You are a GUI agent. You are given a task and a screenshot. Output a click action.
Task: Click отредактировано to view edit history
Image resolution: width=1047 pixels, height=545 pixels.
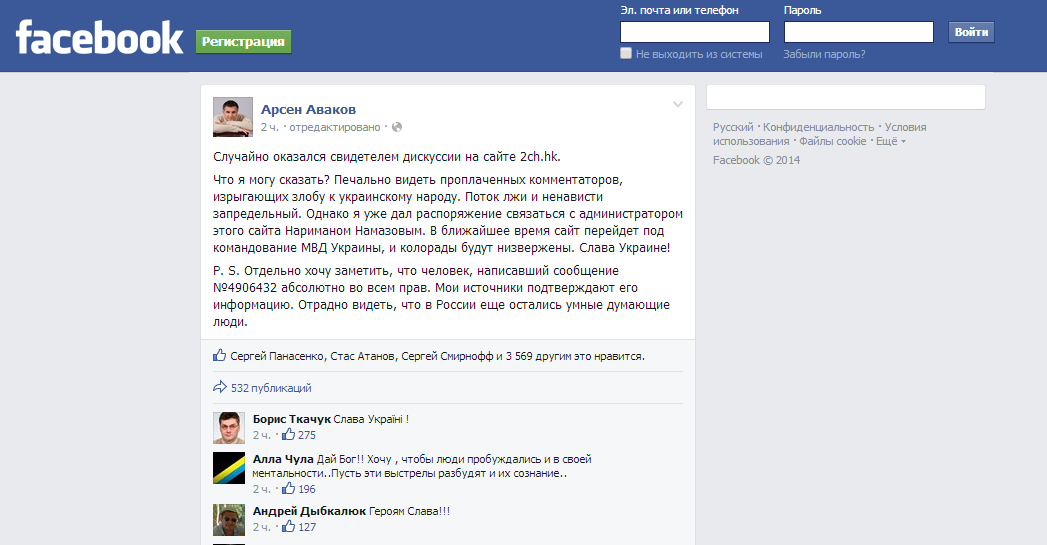(x=335, y=128)
